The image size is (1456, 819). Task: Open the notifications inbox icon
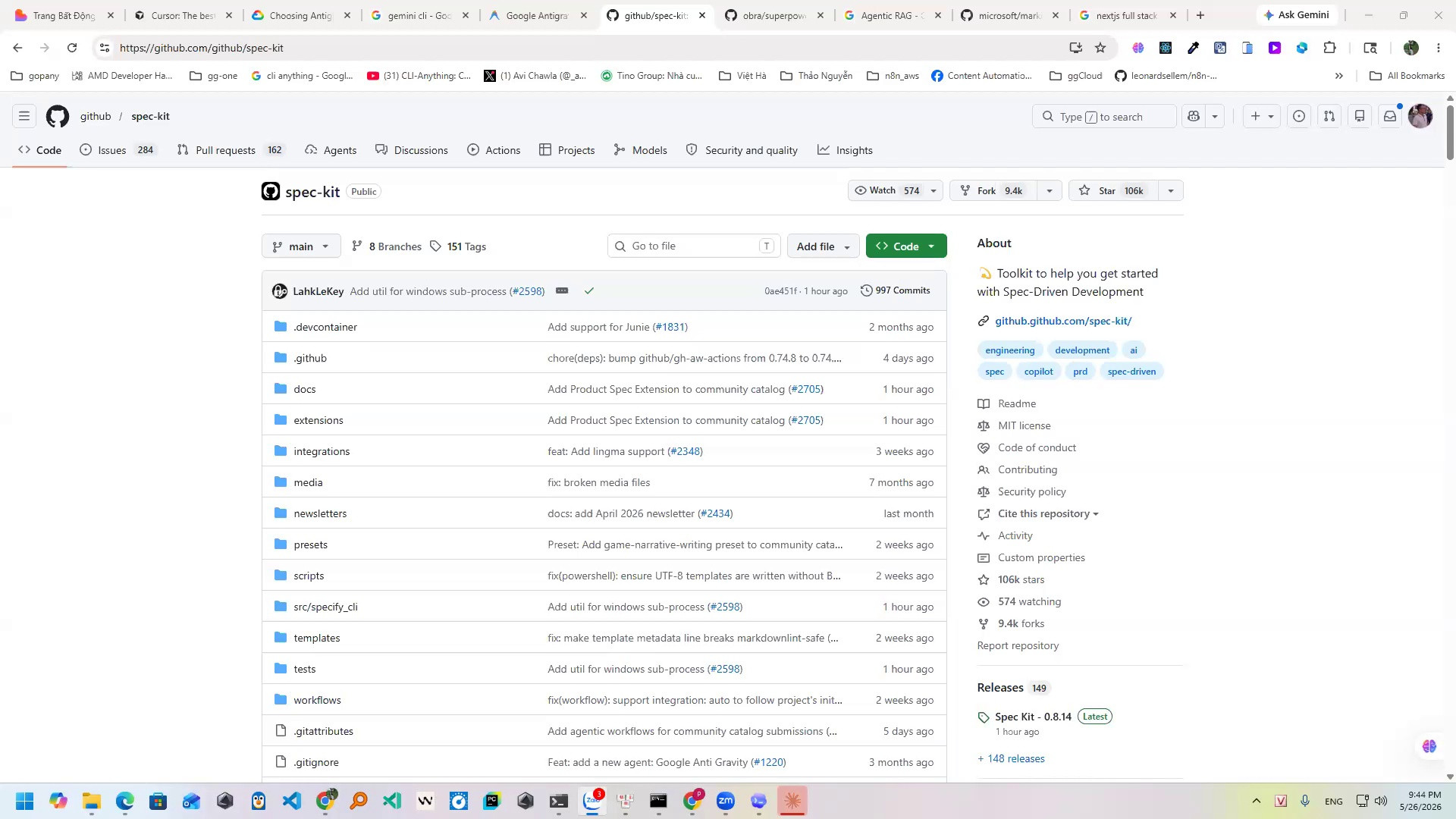coord(1390,117)
